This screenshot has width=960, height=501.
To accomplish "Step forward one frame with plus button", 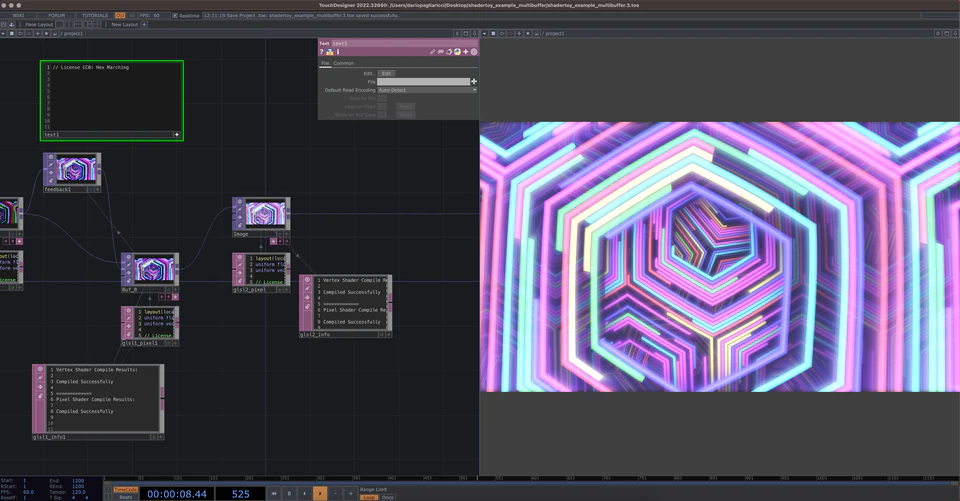I will point(351,493).
